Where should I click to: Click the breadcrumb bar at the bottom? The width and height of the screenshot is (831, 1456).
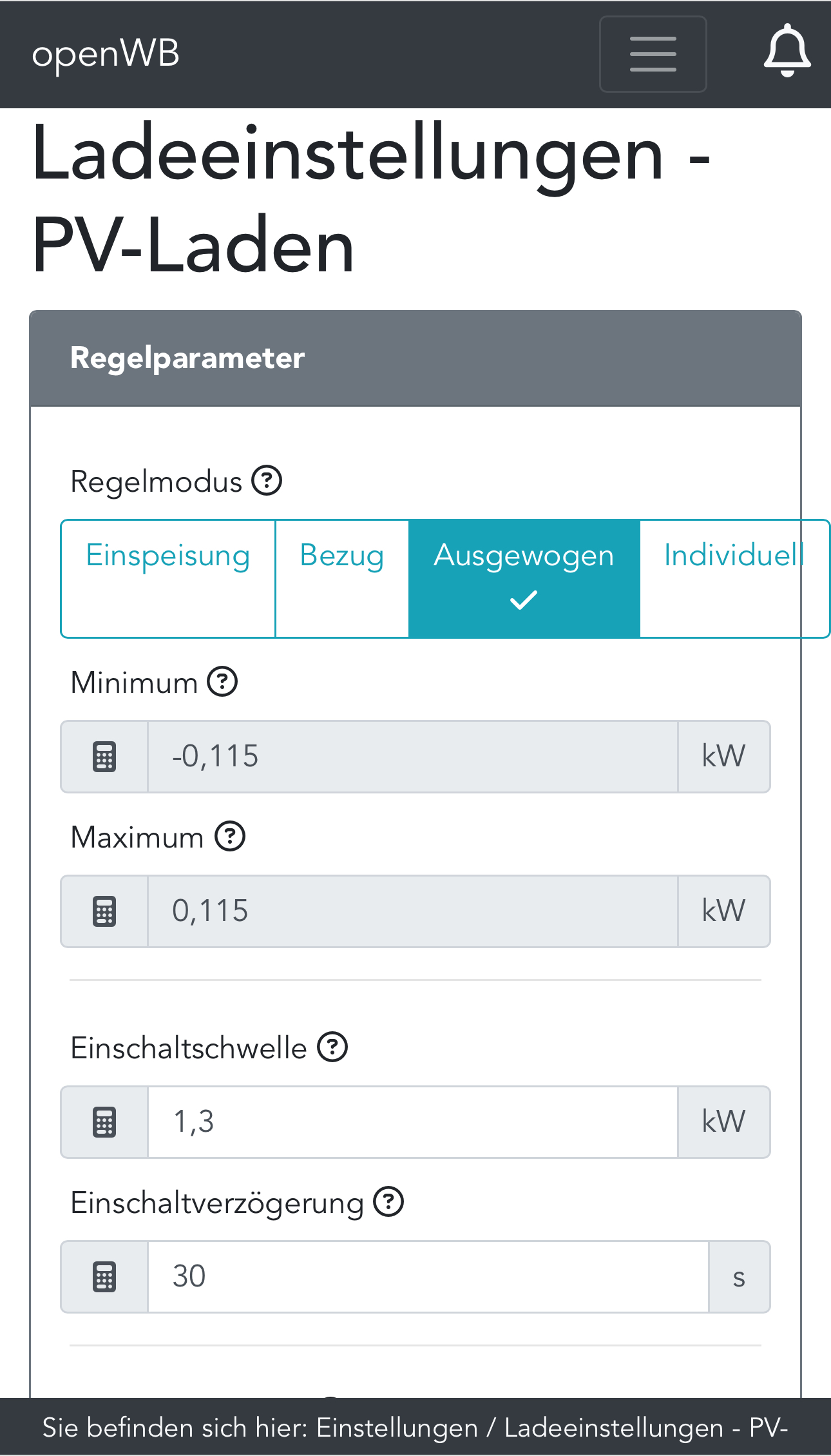415,1428
